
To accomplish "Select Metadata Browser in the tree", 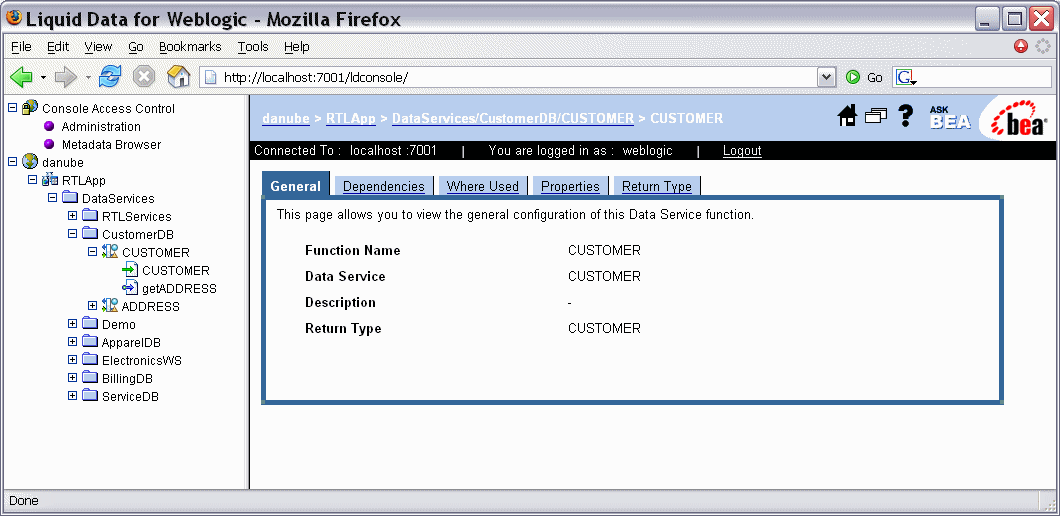I will pos(112,144).
